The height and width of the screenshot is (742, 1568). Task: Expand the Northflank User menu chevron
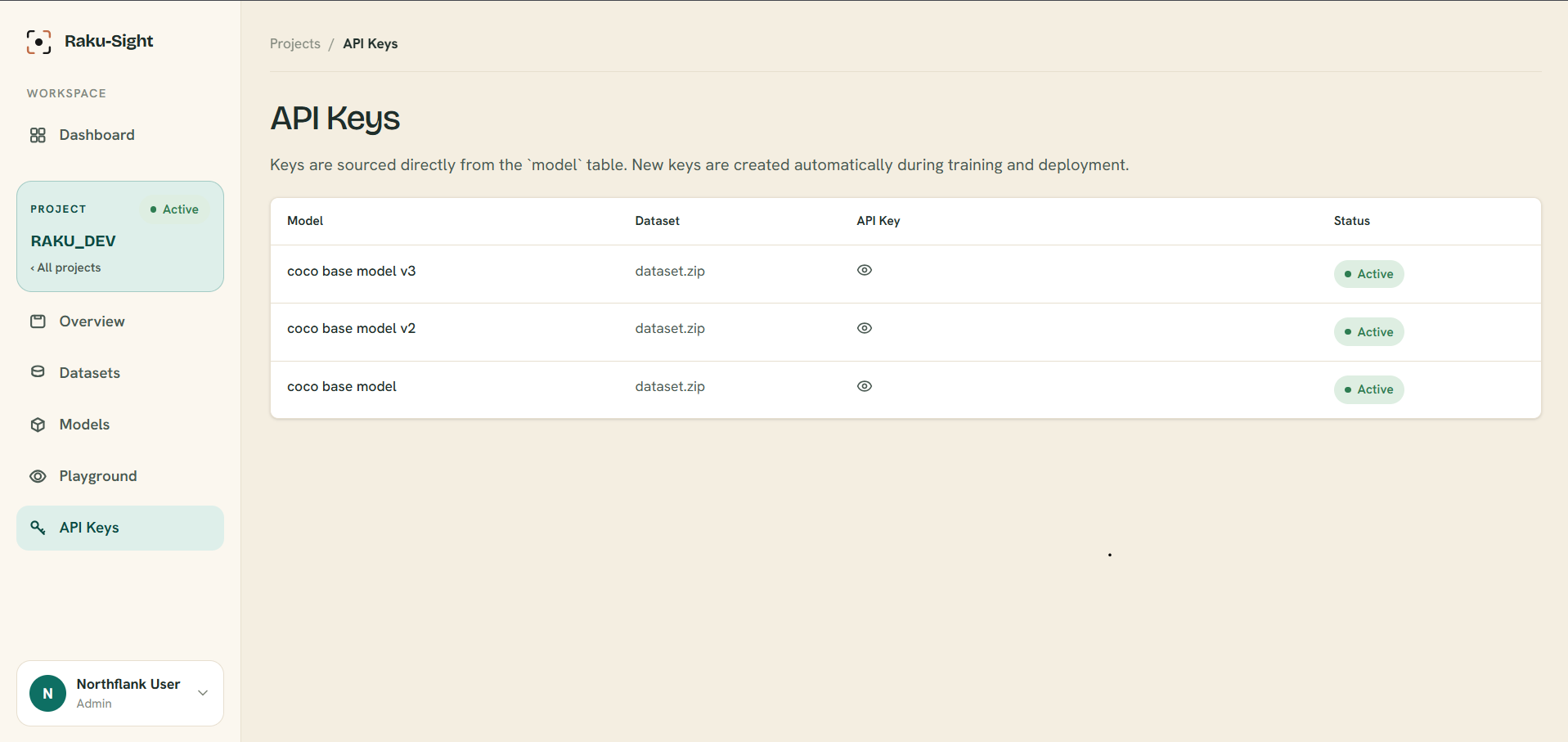click(203, 693)
